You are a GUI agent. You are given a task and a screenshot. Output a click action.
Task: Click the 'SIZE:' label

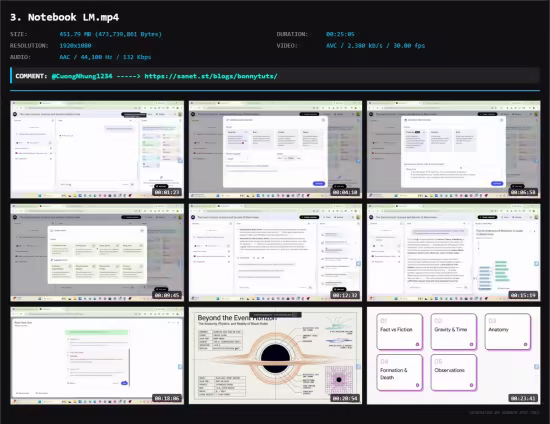click(19, 34)
